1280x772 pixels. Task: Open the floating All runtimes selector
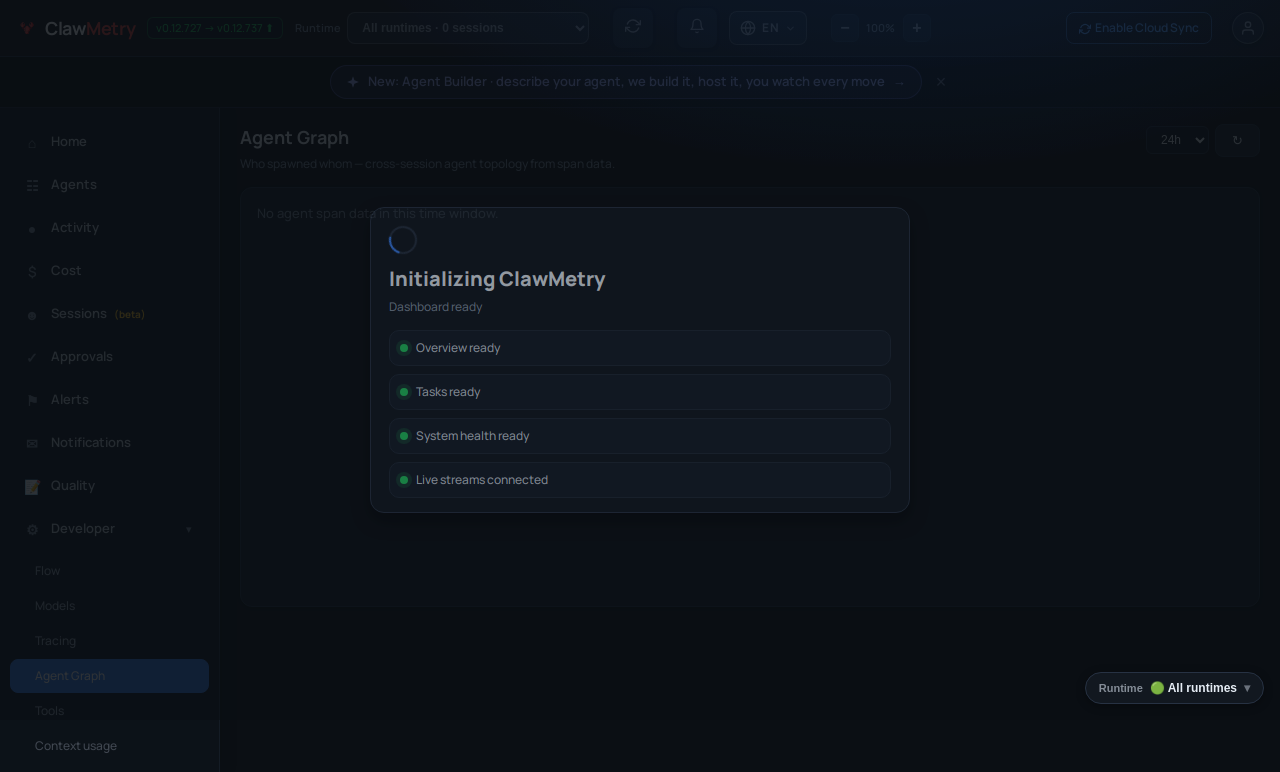(1174, 688)
